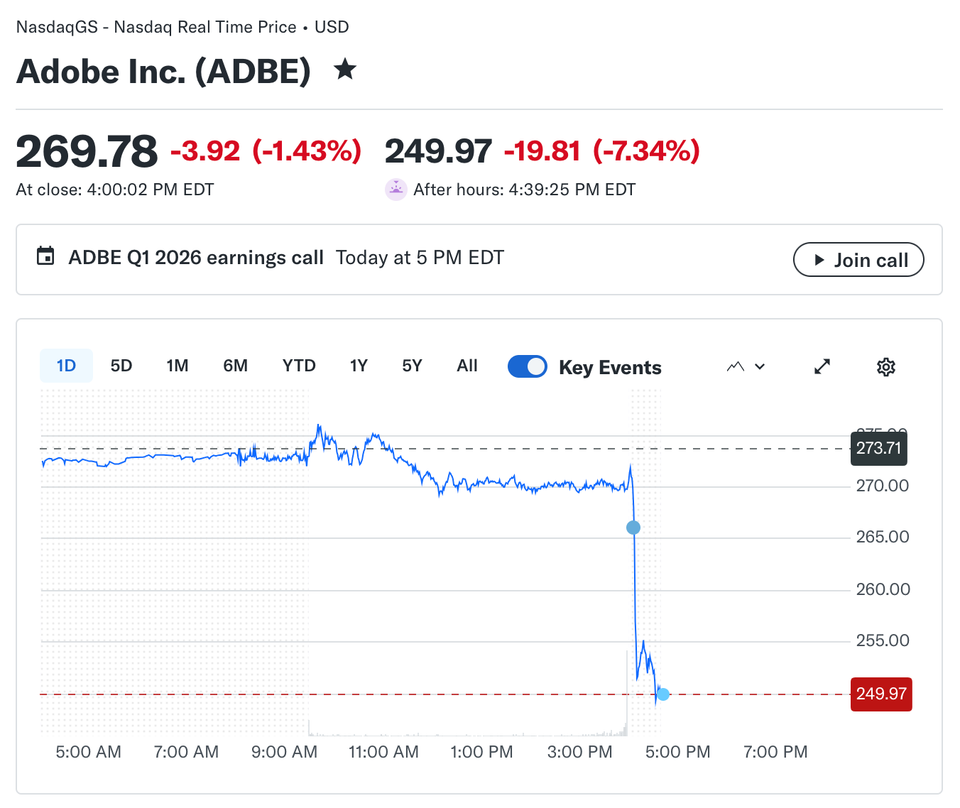
Task: Click the Adobe Inc. (ADBE) heading
Action: click(166, 70)
